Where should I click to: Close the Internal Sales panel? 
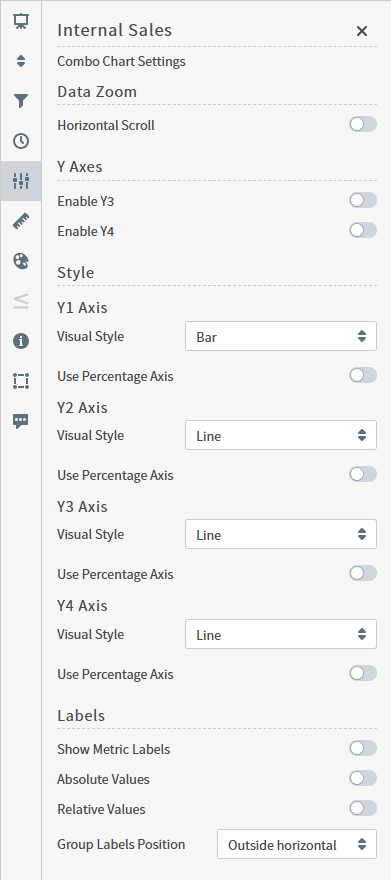click(362, 31)
